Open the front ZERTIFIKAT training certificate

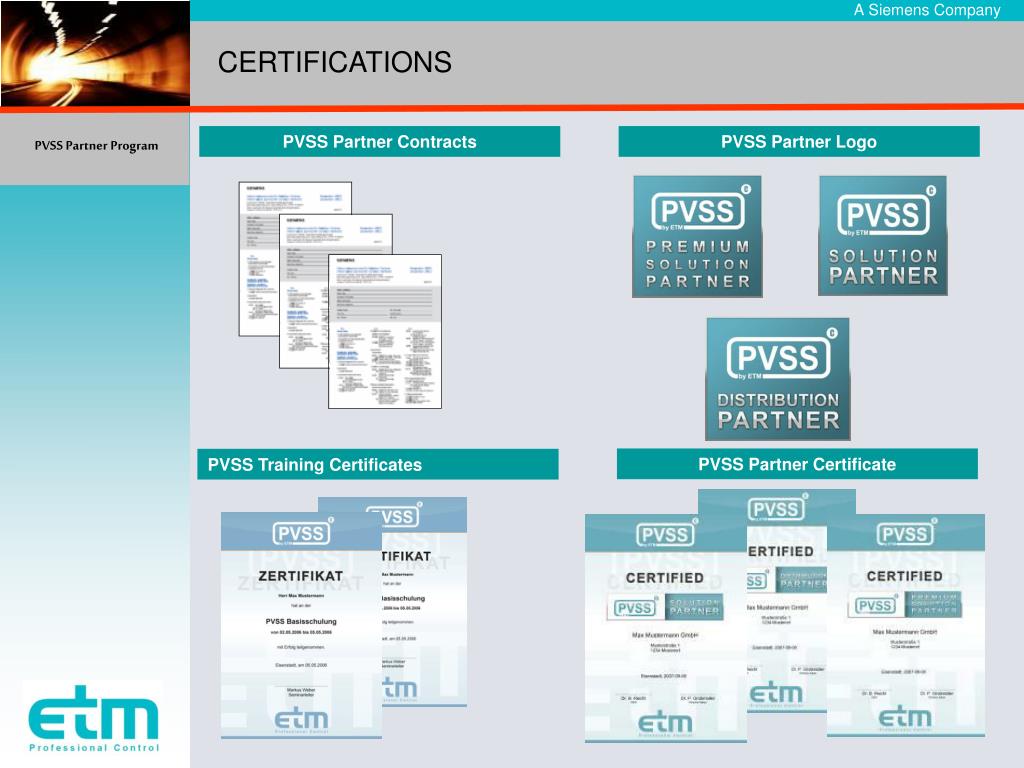[301, 626]
